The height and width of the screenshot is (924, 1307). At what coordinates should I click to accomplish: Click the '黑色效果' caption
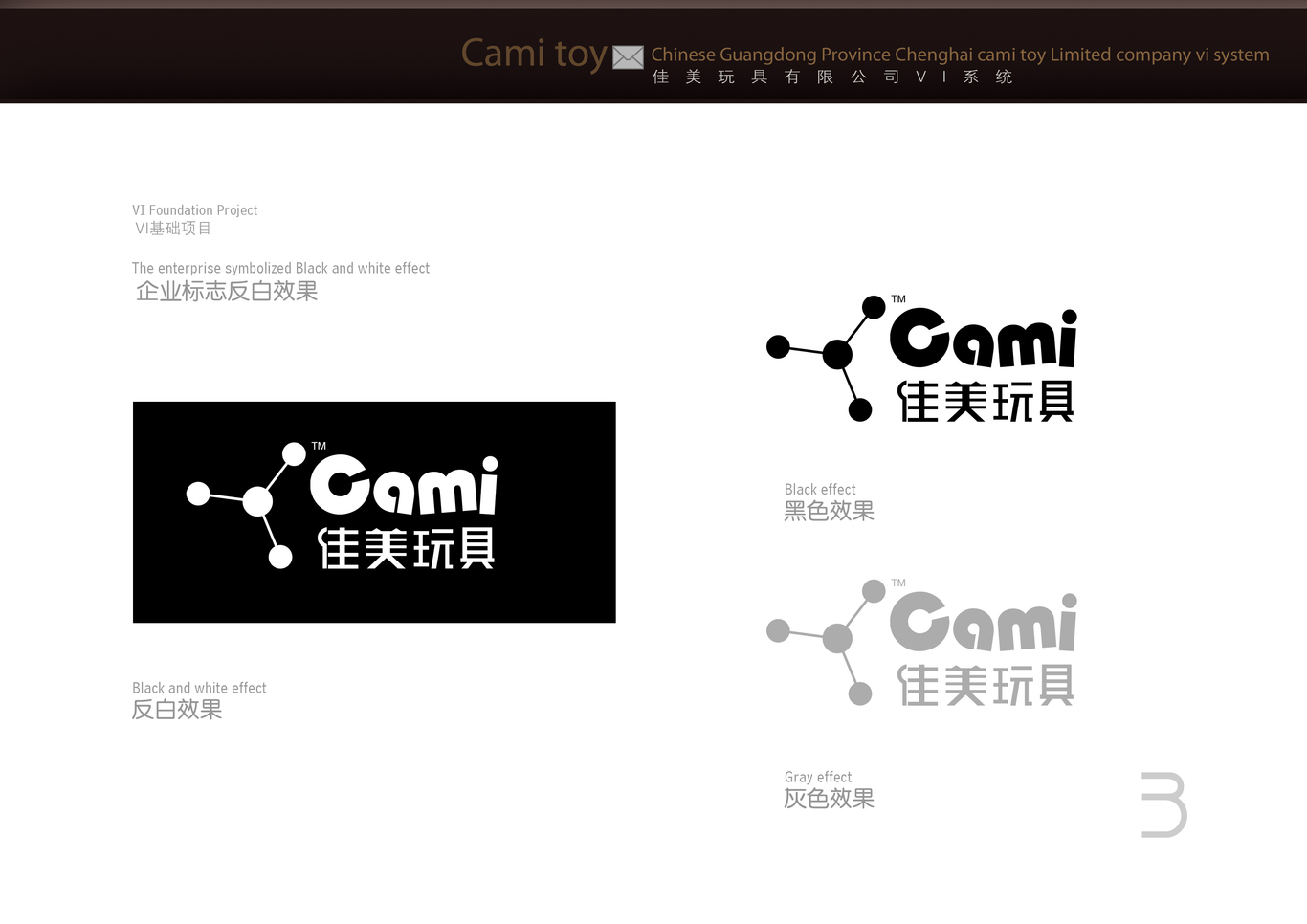pos(830,512)
